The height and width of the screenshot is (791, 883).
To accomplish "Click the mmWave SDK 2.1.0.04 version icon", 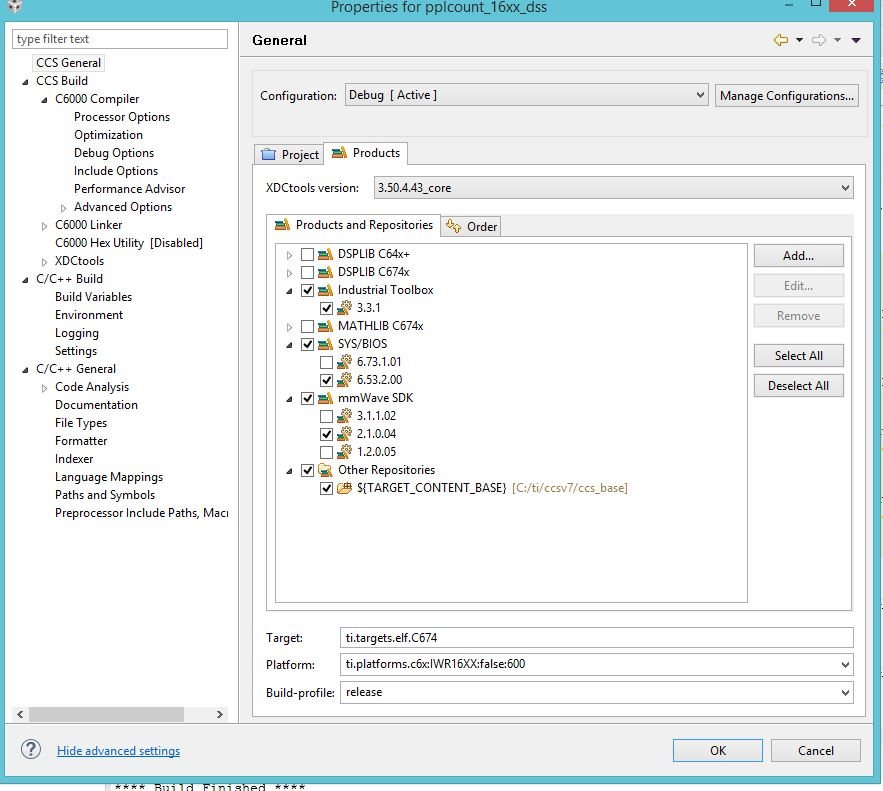I will (x=344, y=434).
